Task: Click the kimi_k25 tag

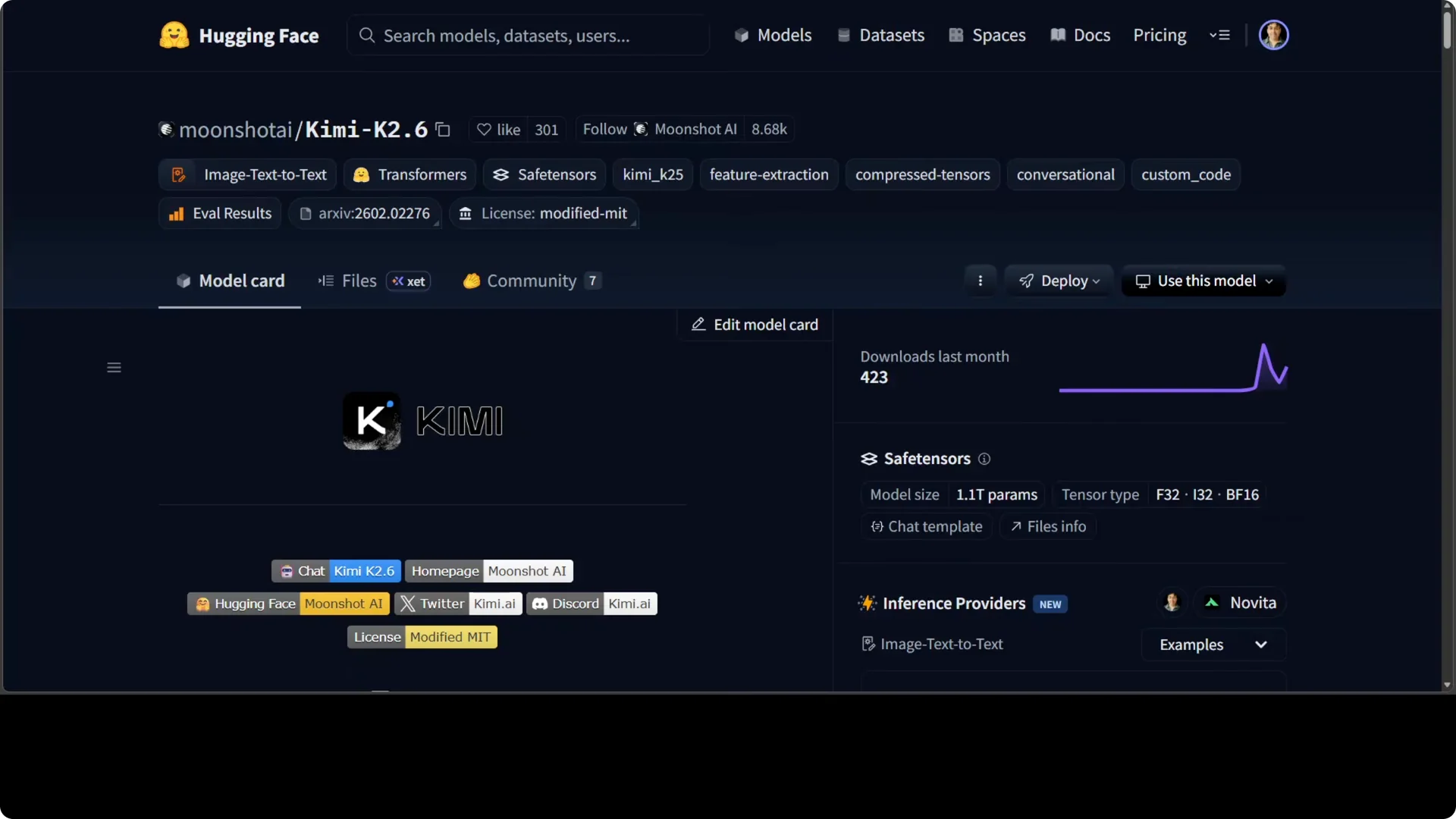Action: (x=653, y=175)
